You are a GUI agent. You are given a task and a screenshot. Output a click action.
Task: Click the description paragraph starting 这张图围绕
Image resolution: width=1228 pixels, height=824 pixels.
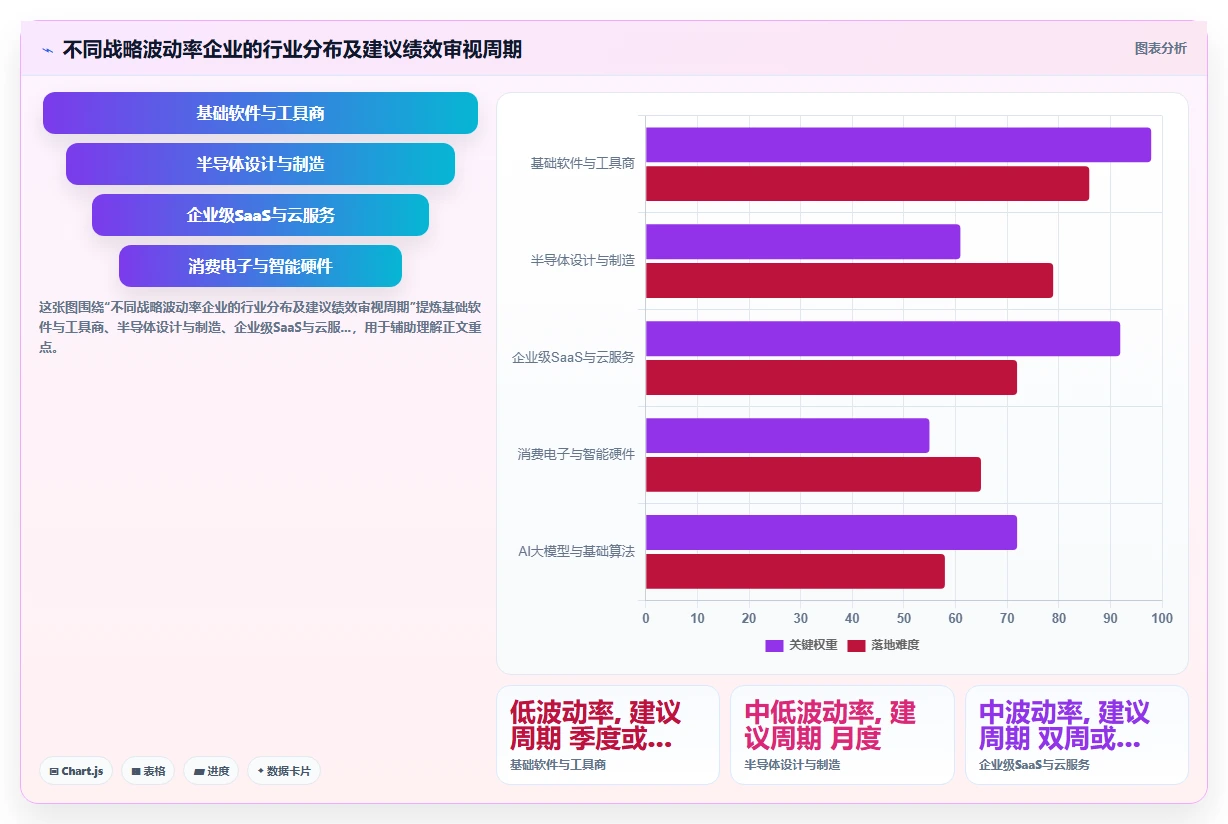click(260, 327)
